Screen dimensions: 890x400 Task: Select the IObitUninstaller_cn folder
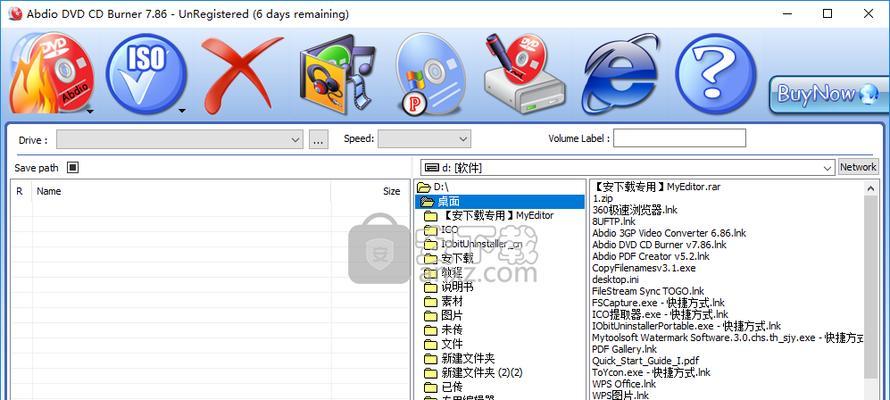click(x=481, y=244)
